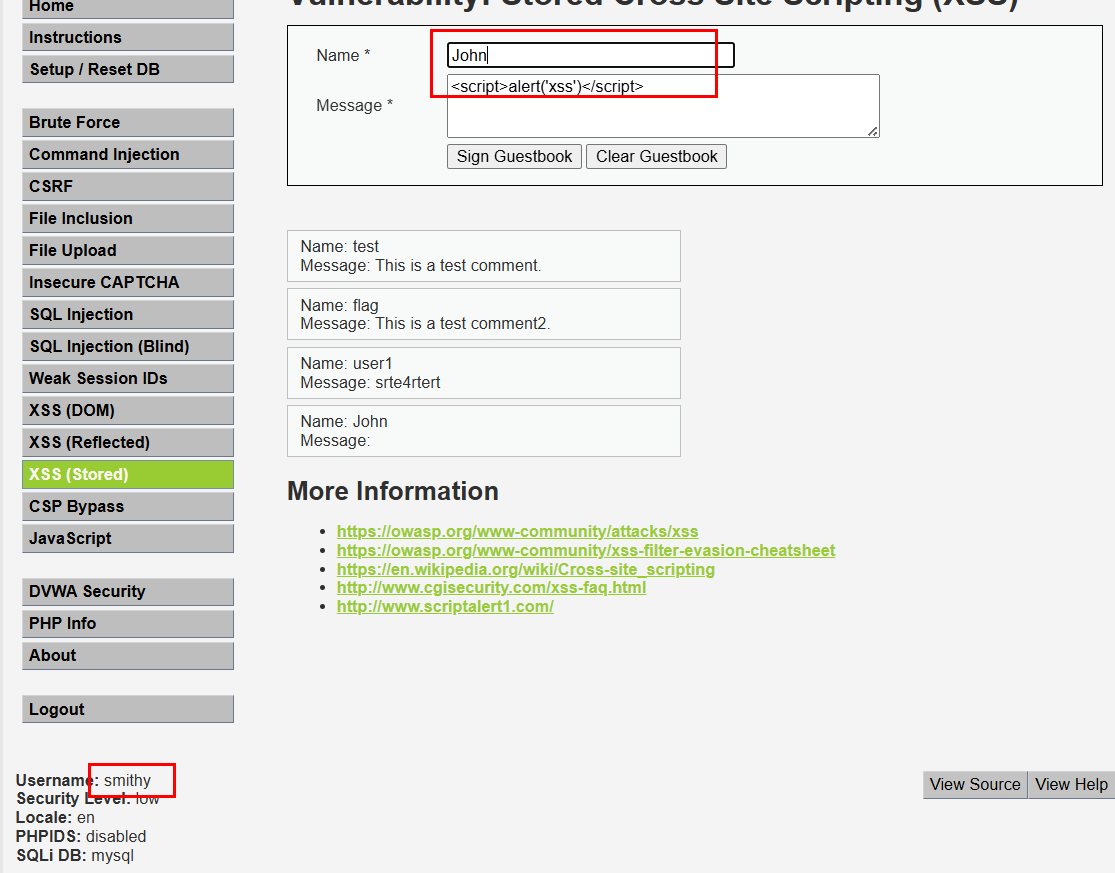Image resolution: width=1115 pixels, height=873 pixels.
Task: Click the 'srte4rtert' message text
Action: click(407, 382)
